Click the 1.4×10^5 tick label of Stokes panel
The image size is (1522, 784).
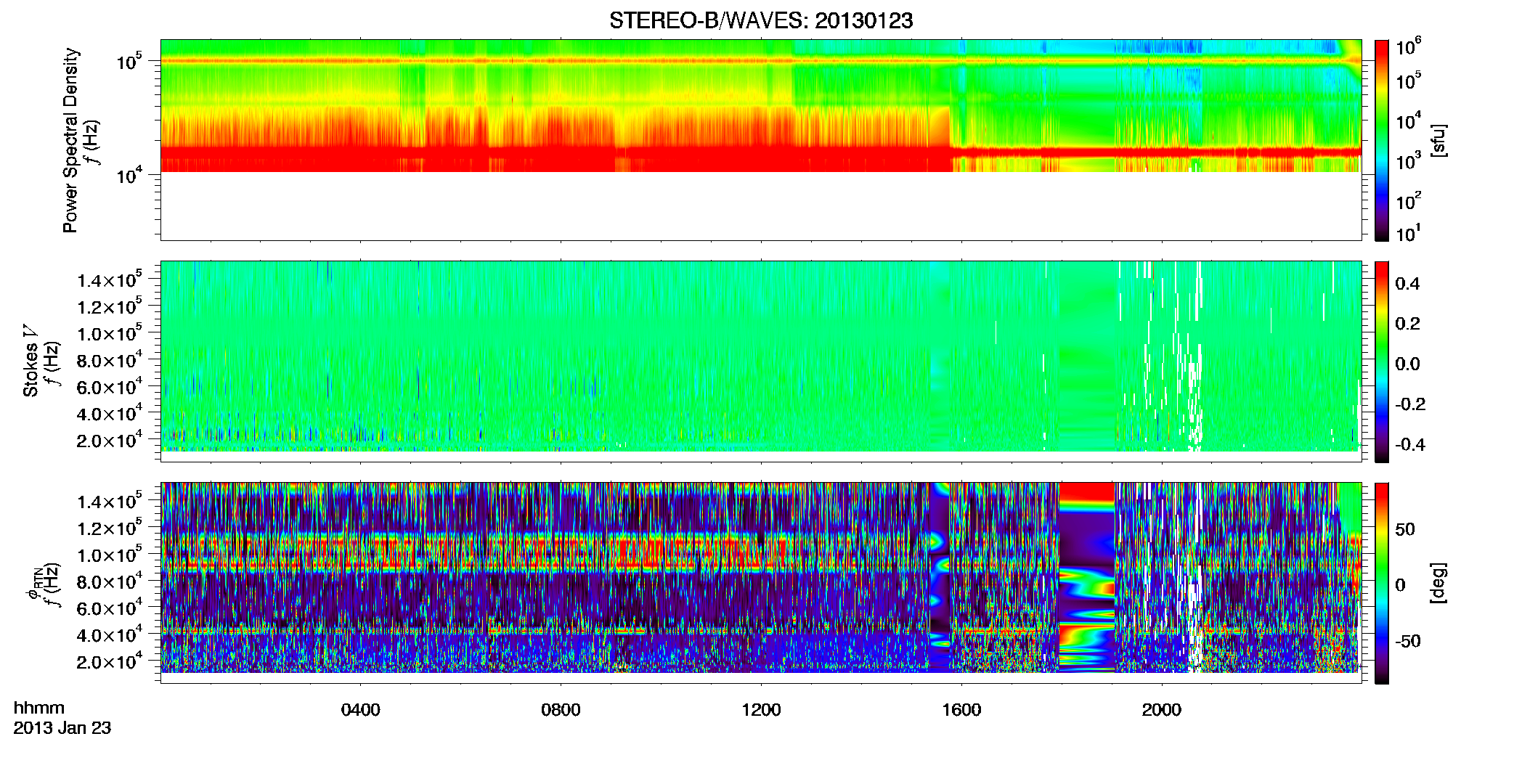[x=109, y=280]
